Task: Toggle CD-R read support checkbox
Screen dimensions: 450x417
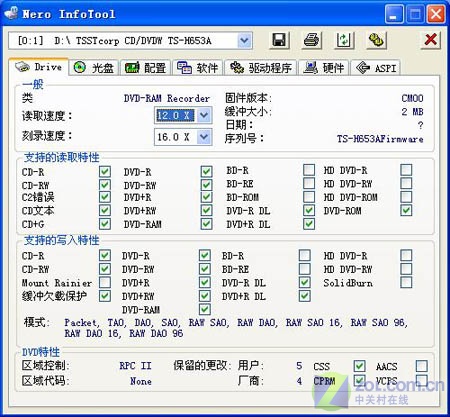Action: tap(105, 172)
